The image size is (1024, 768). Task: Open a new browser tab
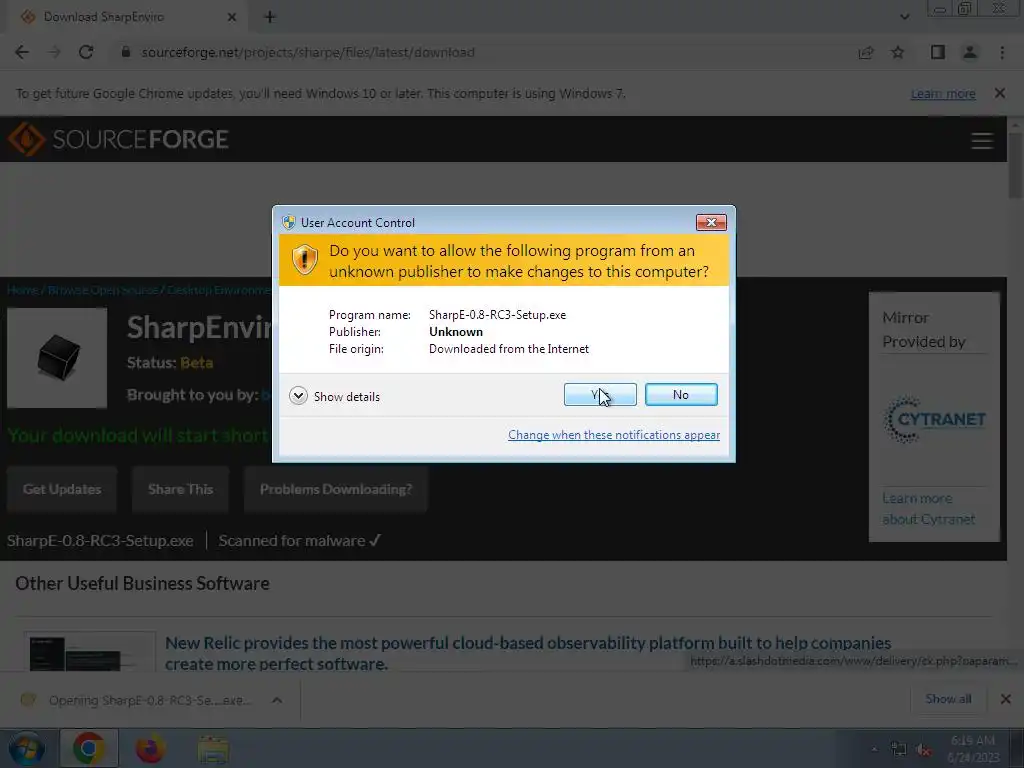[270, 17]
